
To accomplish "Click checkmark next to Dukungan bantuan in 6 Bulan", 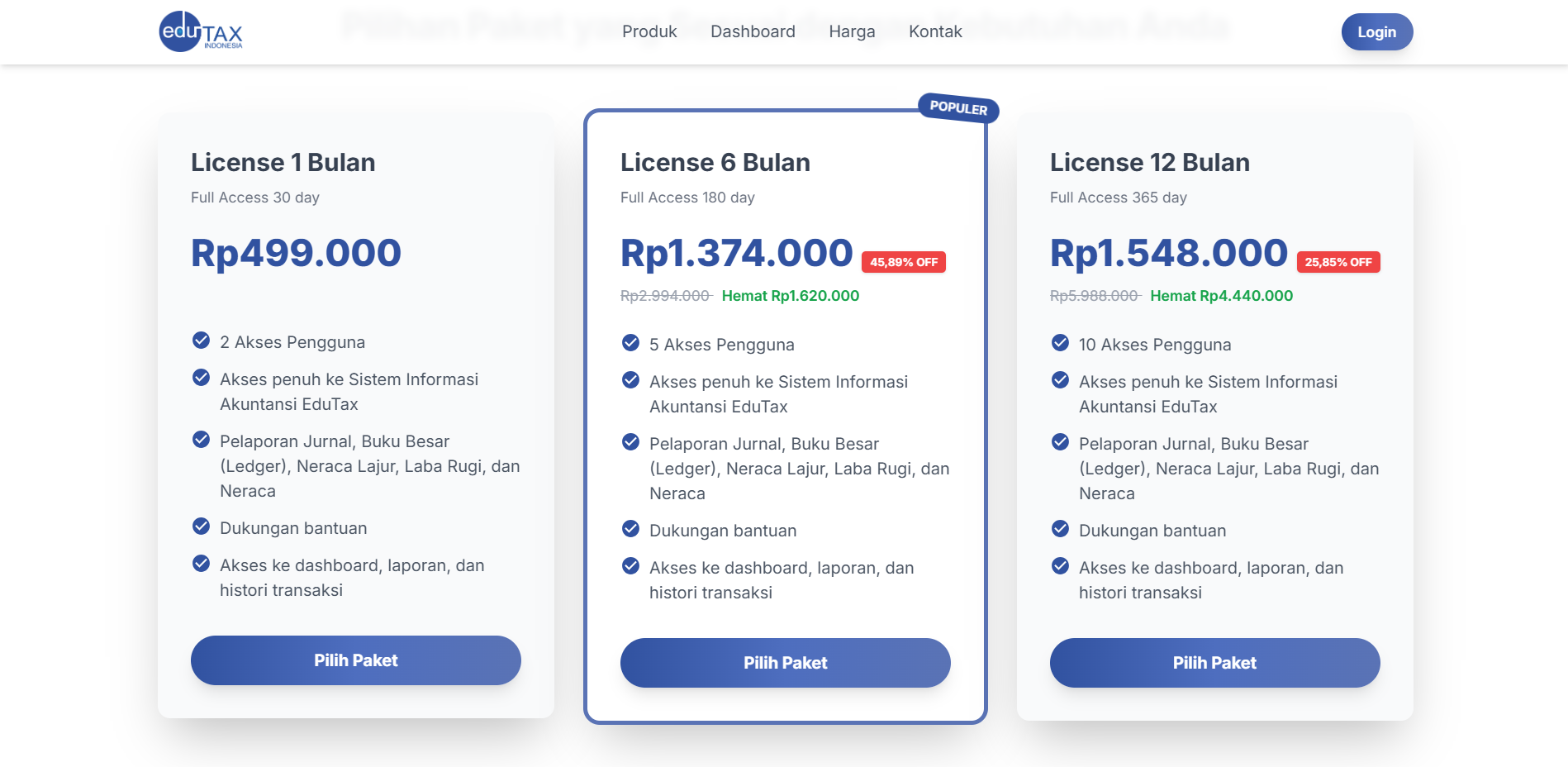I will click(x=630, y=529).
